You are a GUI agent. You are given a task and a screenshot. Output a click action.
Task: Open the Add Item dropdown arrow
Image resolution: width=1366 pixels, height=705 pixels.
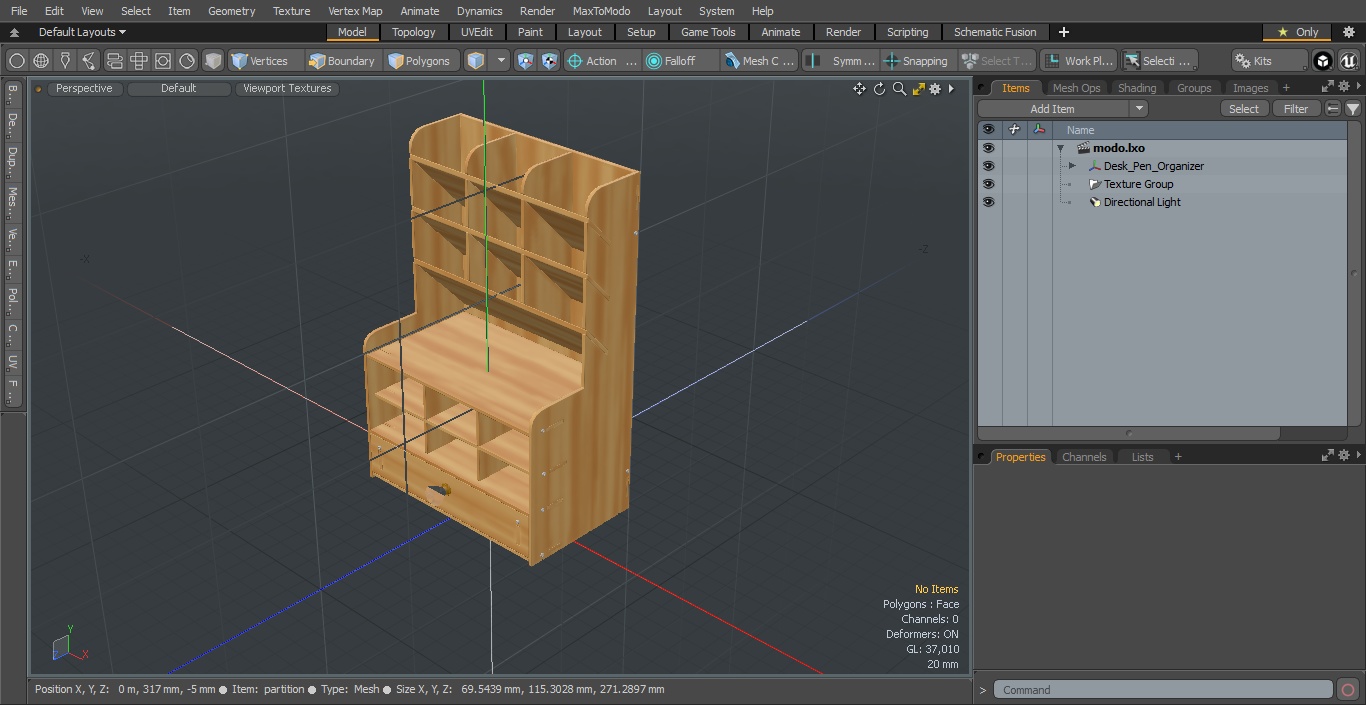[x=1139, y=109]
